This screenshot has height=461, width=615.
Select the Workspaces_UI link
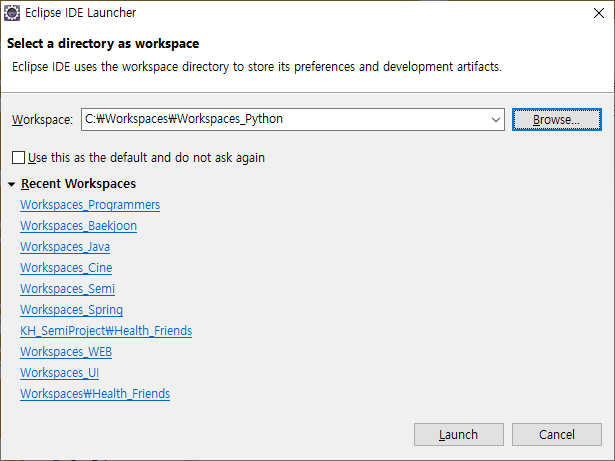pos(60,373)
